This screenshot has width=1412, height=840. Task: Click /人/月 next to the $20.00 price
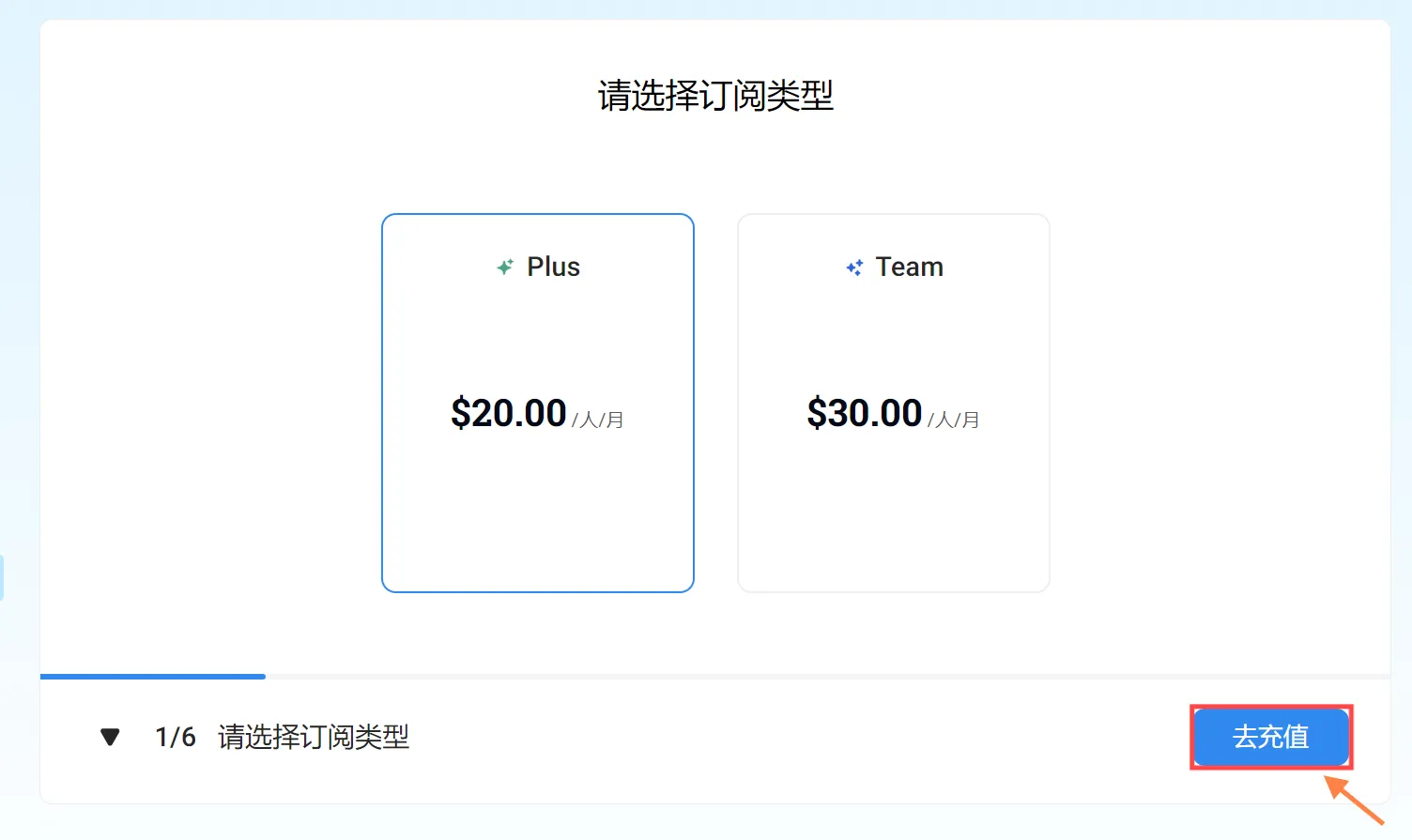coord(598,420)
